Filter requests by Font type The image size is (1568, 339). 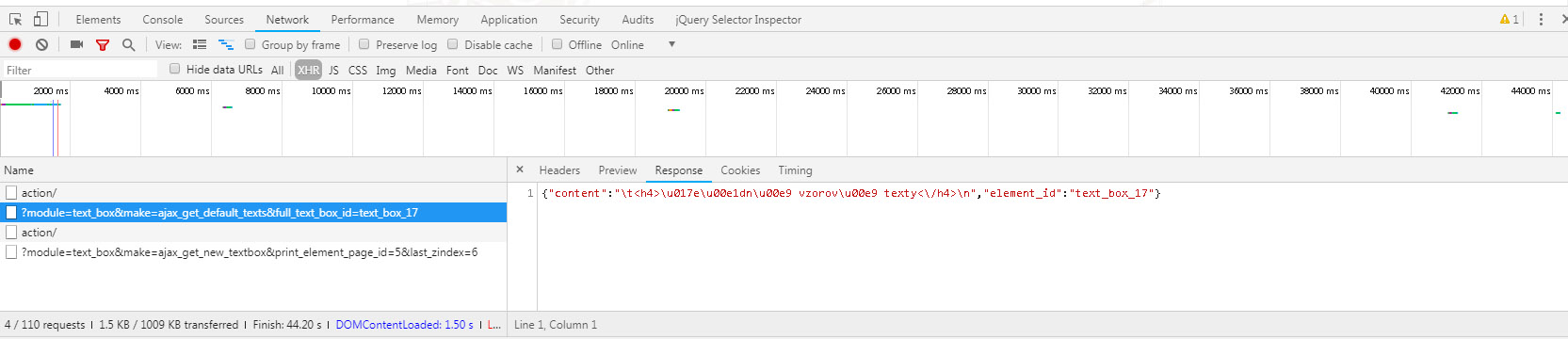pos(458,70)
